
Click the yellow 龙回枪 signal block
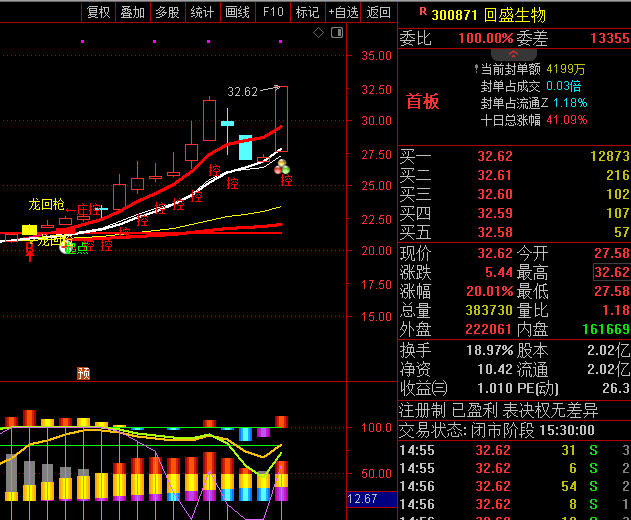[x=29, y=230]
